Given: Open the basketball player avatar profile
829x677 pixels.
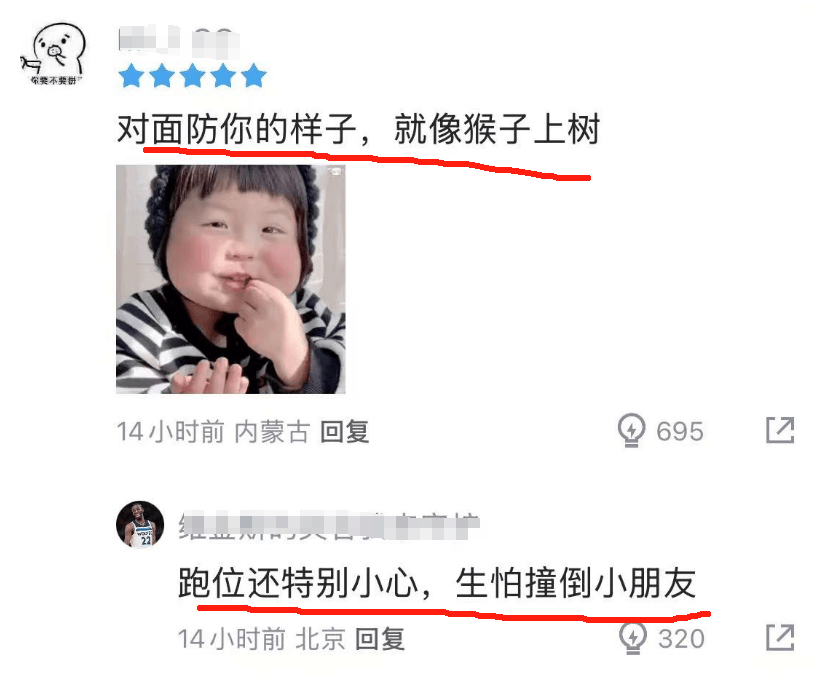Looking at the screenshot, I should [140, 525].
